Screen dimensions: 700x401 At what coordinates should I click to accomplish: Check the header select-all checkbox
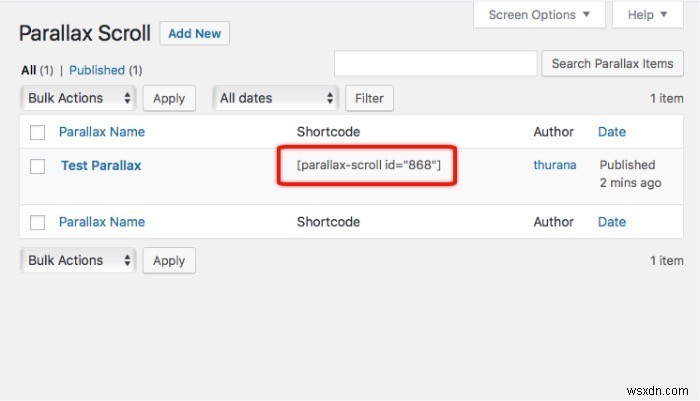tap(38, 132)
